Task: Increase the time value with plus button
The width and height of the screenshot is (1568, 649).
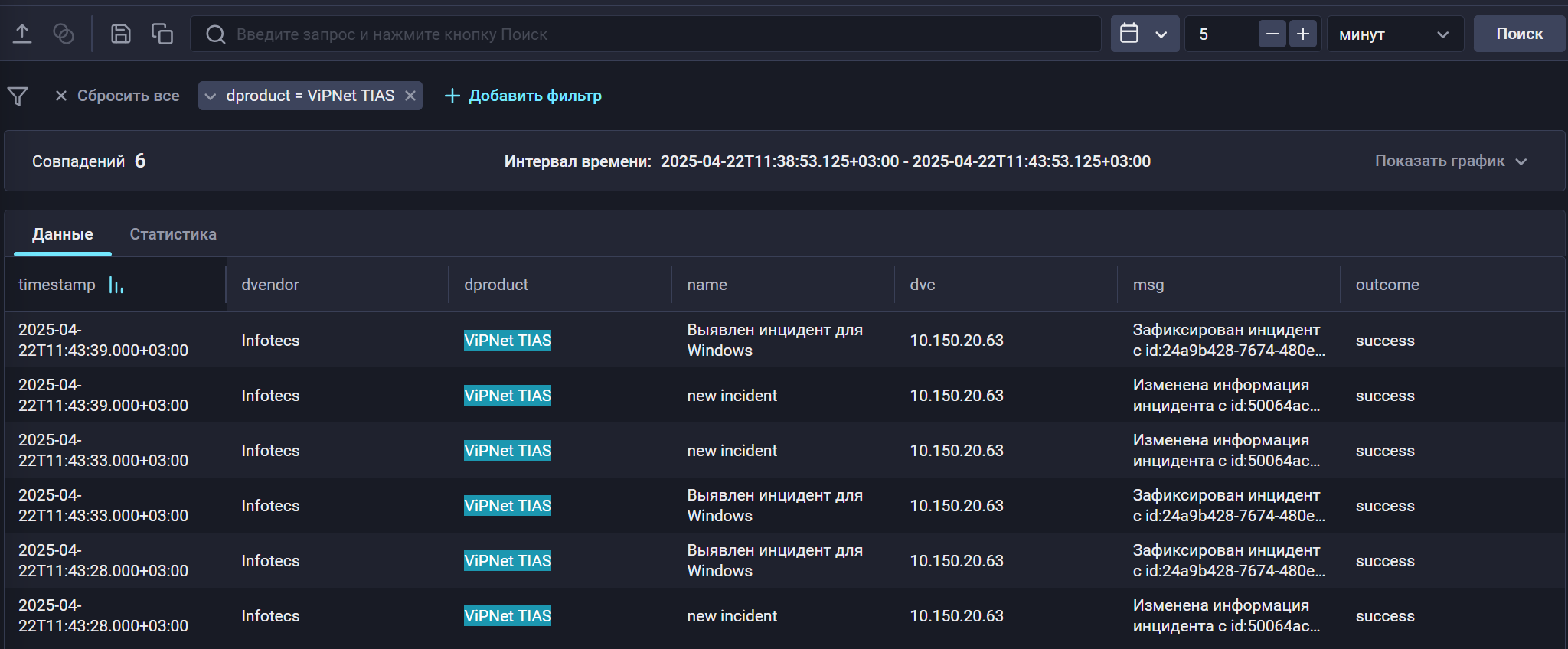Action: click(x=1303, y=34)
